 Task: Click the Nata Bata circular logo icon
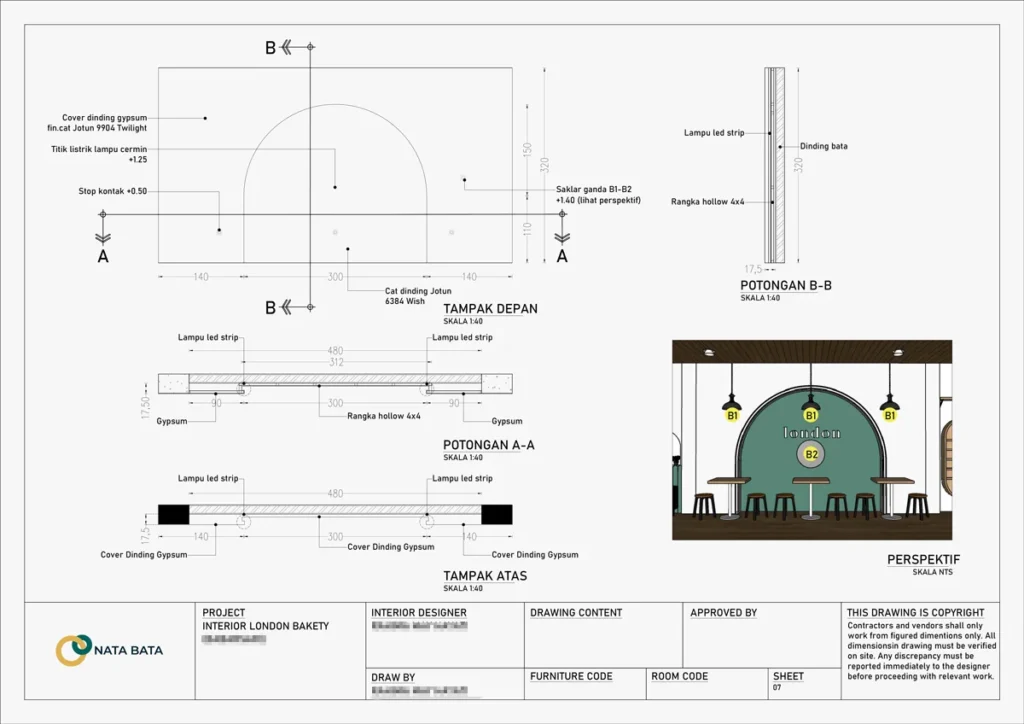[73, 649]
